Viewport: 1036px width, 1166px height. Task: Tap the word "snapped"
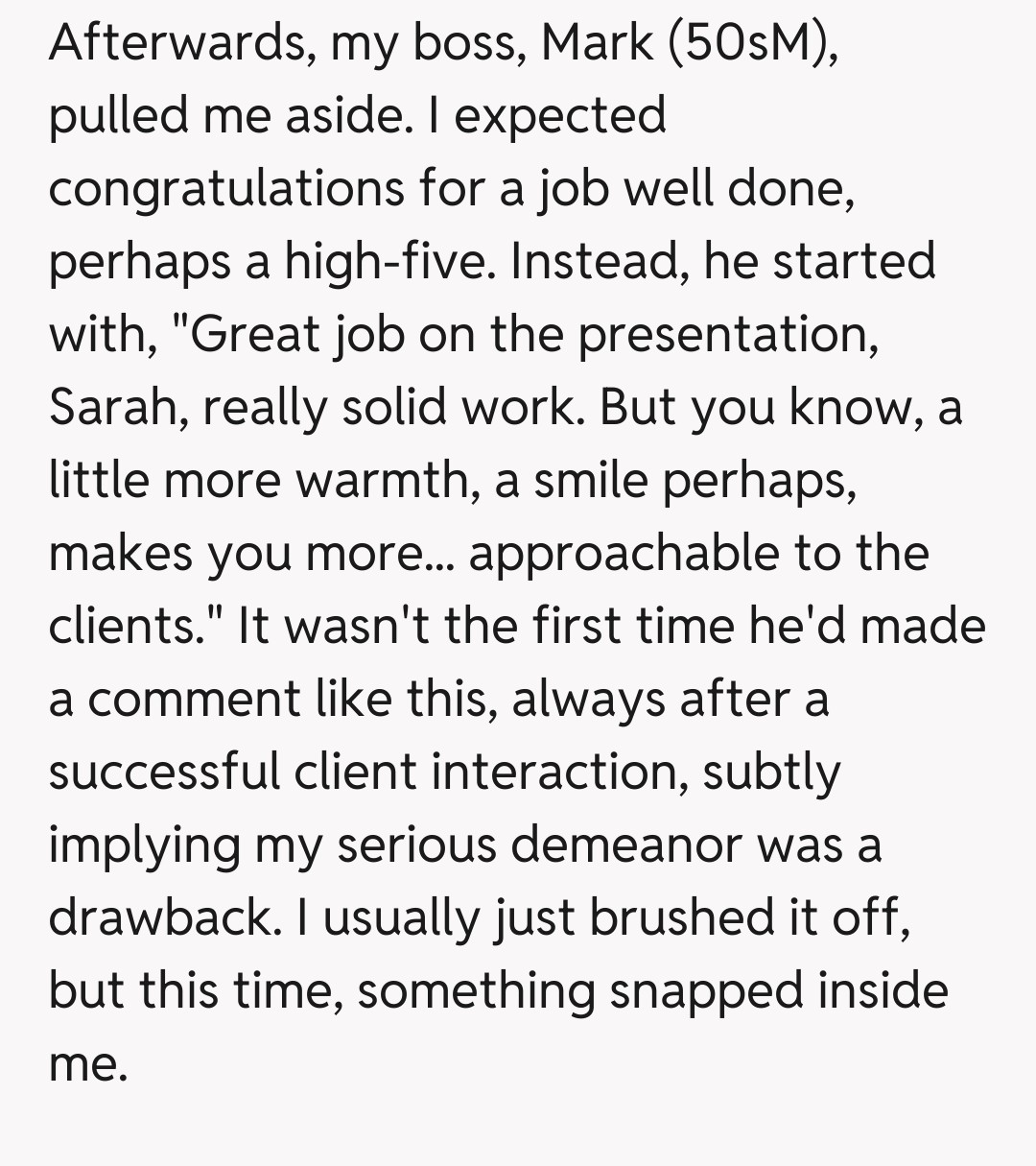tap(706, 991)
